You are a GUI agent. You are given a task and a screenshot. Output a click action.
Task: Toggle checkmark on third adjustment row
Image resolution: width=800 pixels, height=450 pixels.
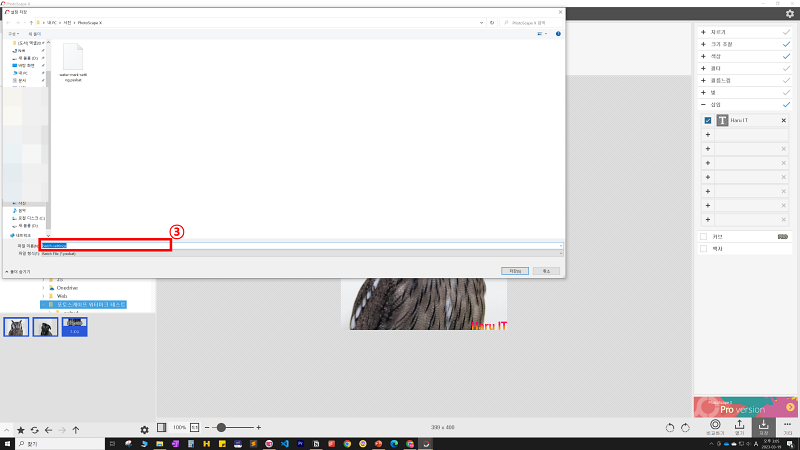(786, 56)
